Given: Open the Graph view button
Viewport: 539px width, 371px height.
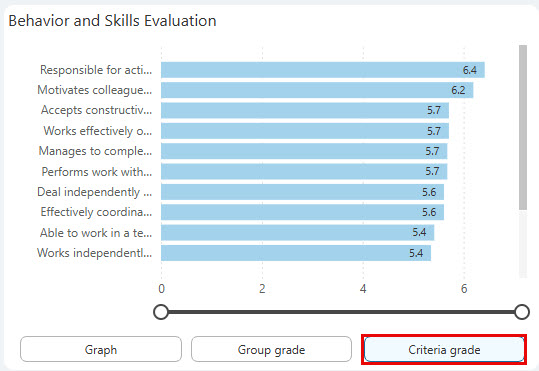Looking at the screenshot, I should coord(101,349).
